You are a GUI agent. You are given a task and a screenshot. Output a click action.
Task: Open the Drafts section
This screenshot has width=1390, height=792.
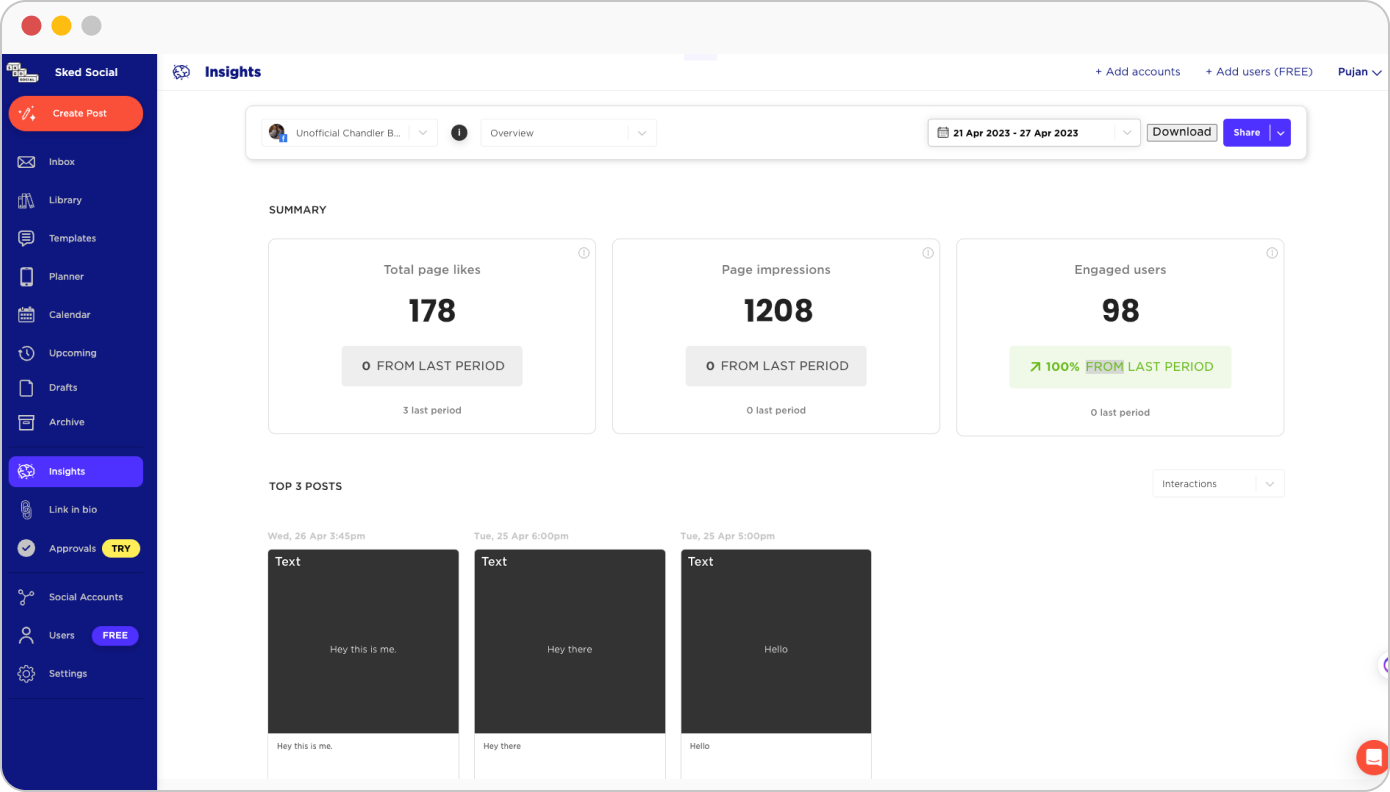(x=63, y=387)
